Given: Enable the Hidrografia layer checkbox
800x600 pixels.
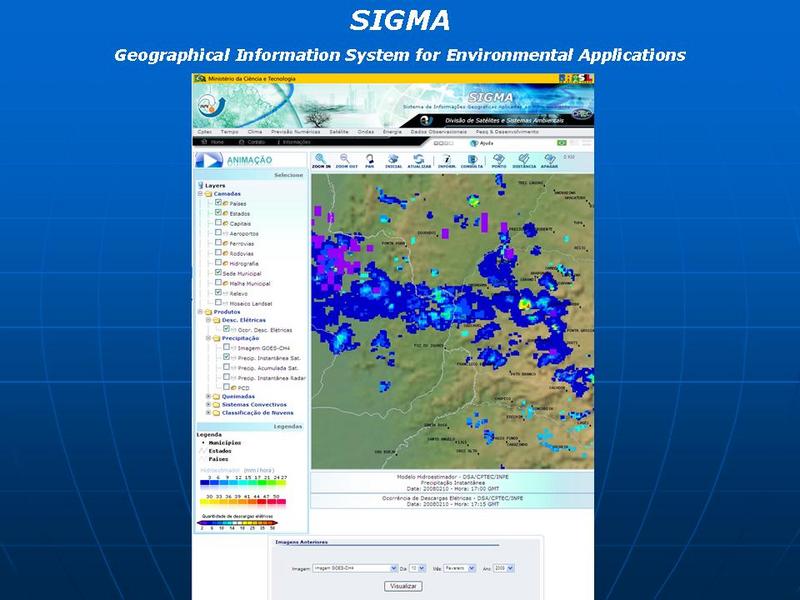Looking at the screenshot, I should click(218, 262).
